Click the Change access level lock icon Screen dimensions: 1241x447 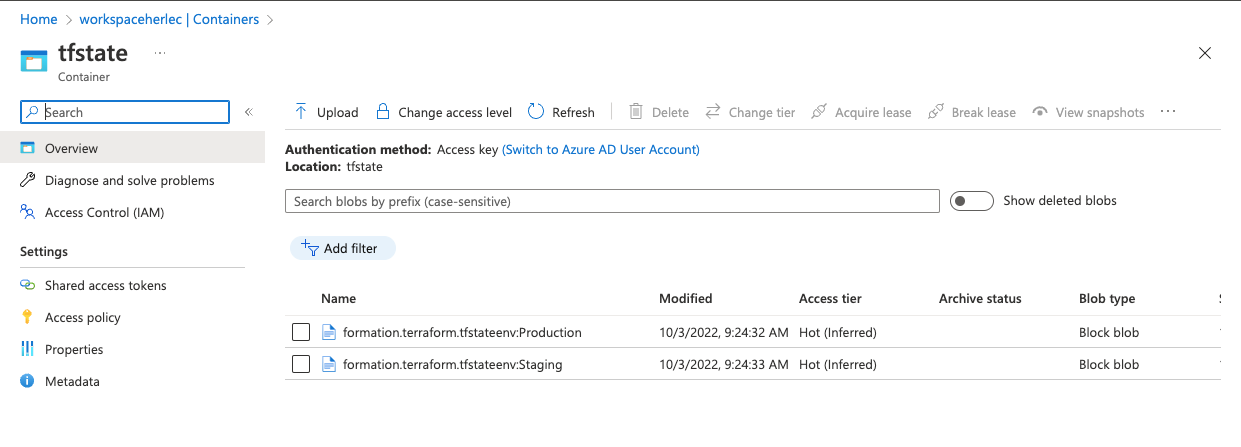[382, 112]
